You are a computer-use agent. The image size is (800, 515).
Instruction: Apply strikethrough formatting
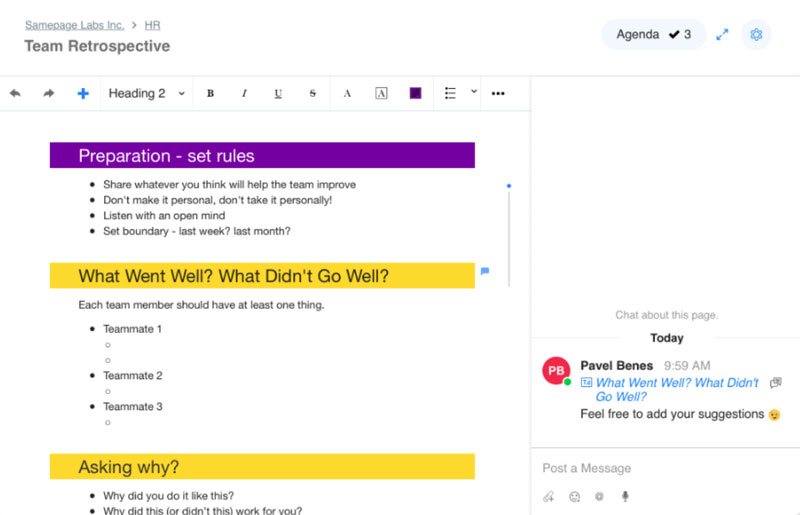[x=312, y=93]
